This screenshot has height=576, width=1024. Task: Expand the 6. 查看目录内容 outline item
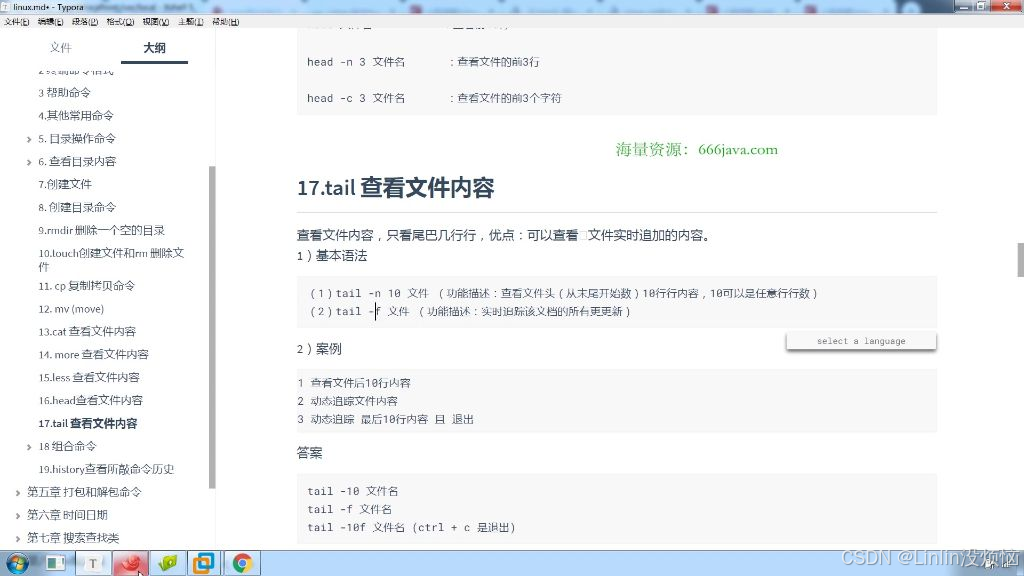[x=29, y=162]
